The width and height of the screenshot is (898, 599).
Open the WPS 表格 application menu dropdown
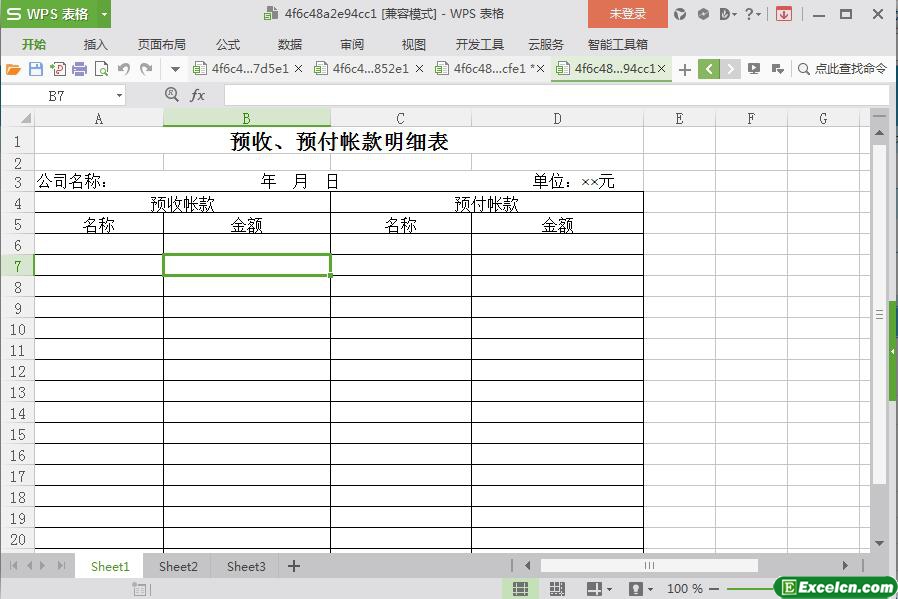pyautogui.click(x=104, y=14)
